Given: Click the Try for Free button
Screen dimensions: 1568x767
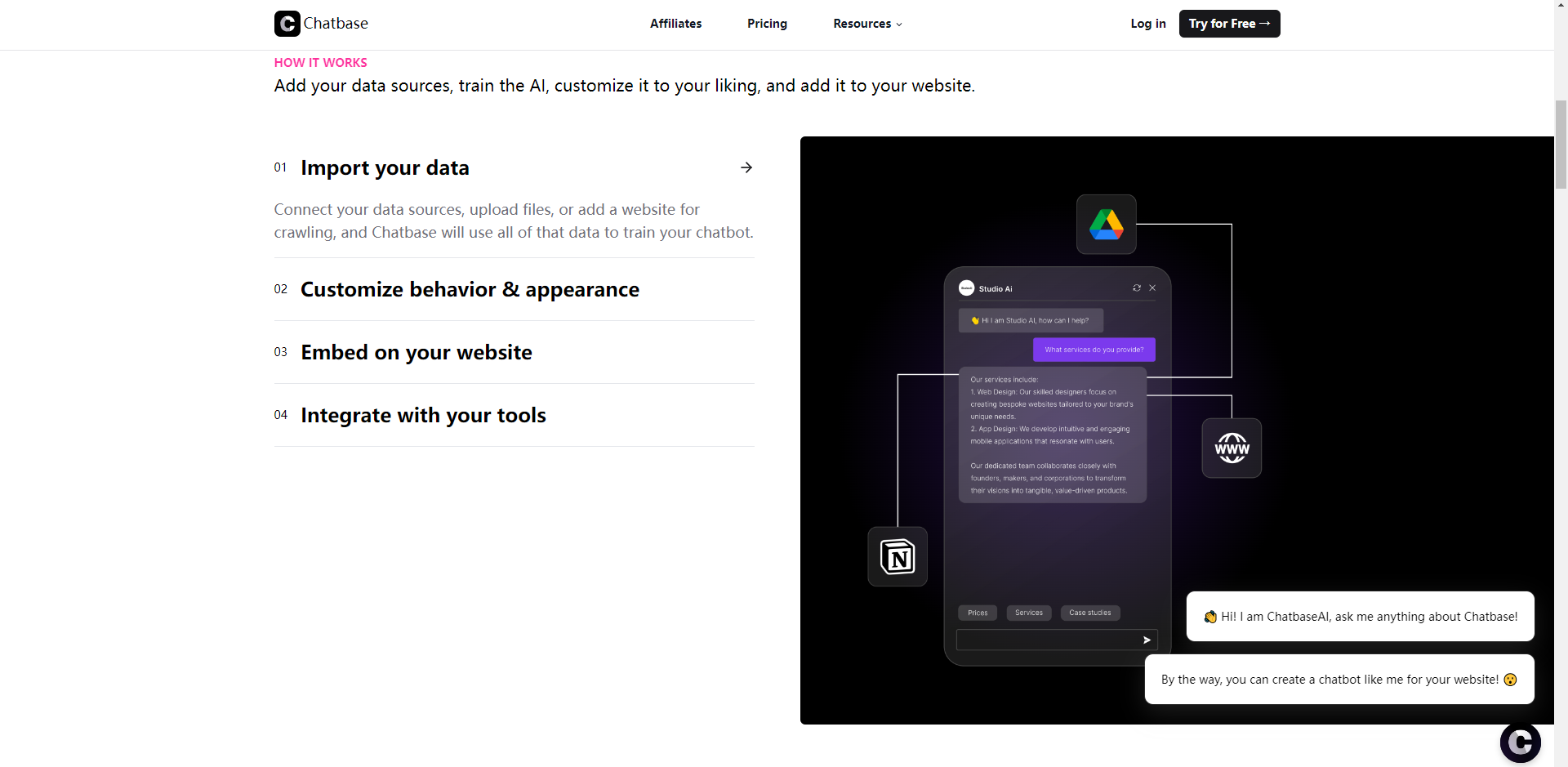Looking at the screenshot, I should click(1229, 24).
